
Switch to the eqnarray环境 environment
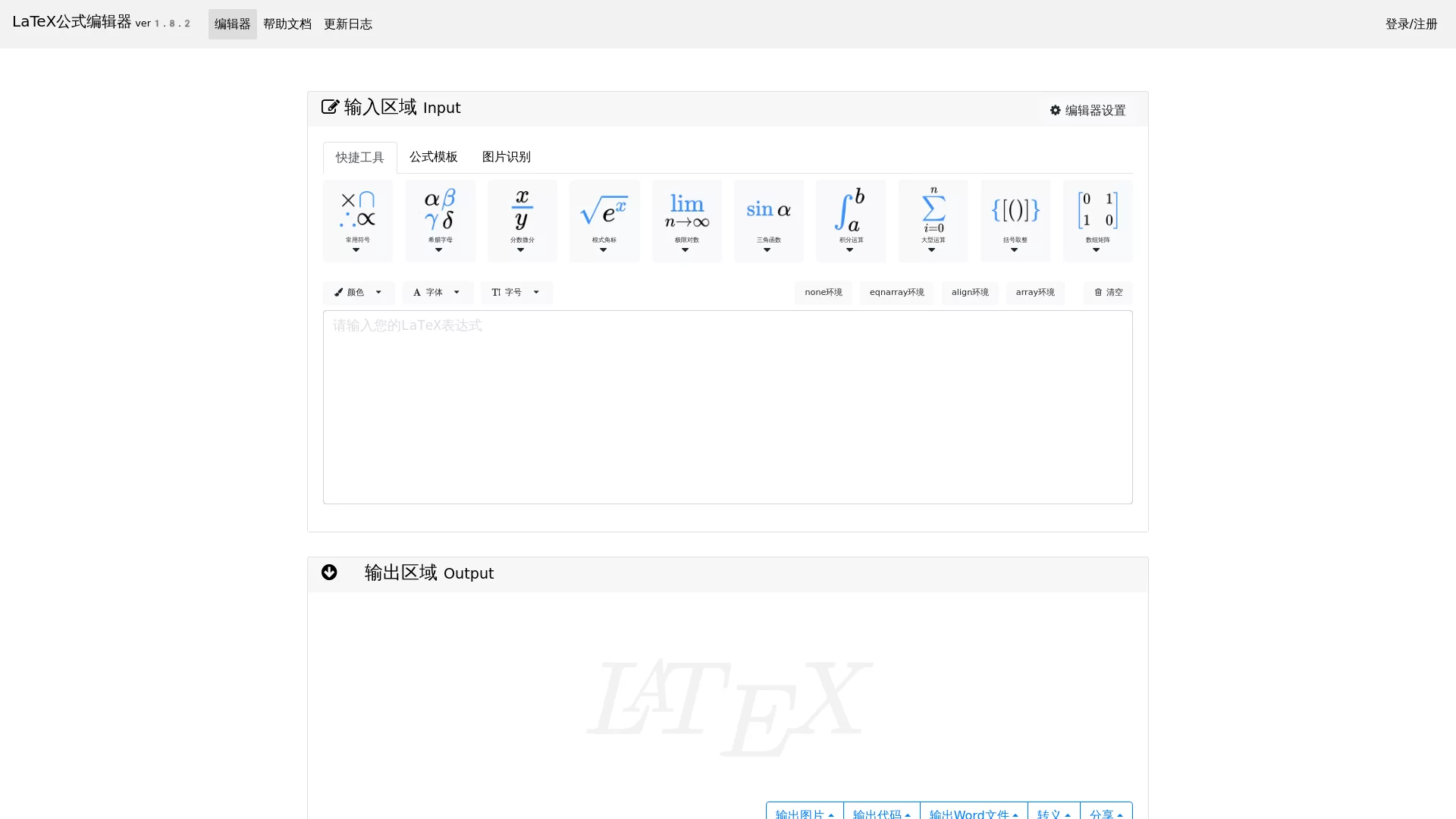pos(896,293)
